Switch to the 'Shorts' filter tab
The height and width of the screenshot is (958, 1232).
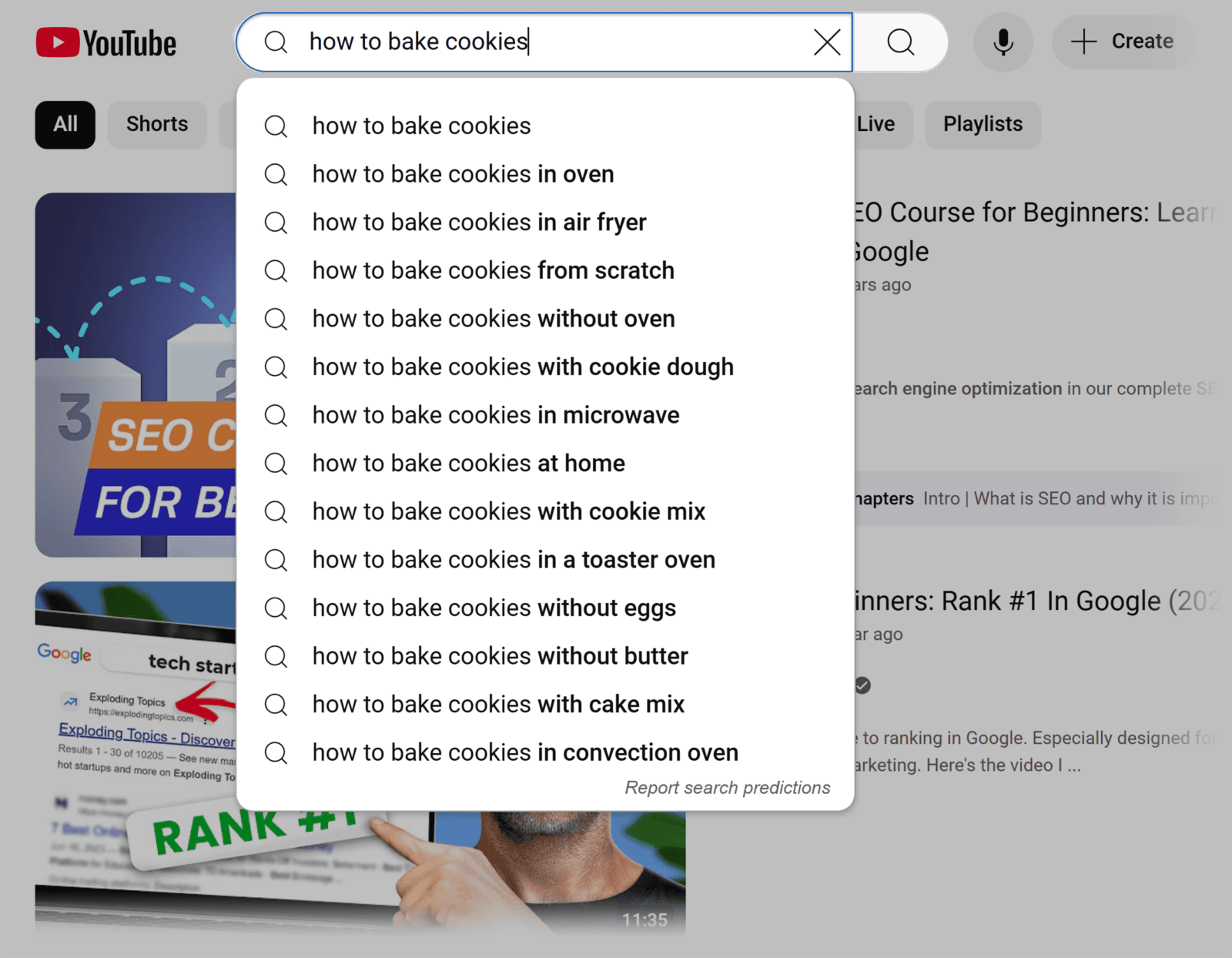[x=156, y=124]
